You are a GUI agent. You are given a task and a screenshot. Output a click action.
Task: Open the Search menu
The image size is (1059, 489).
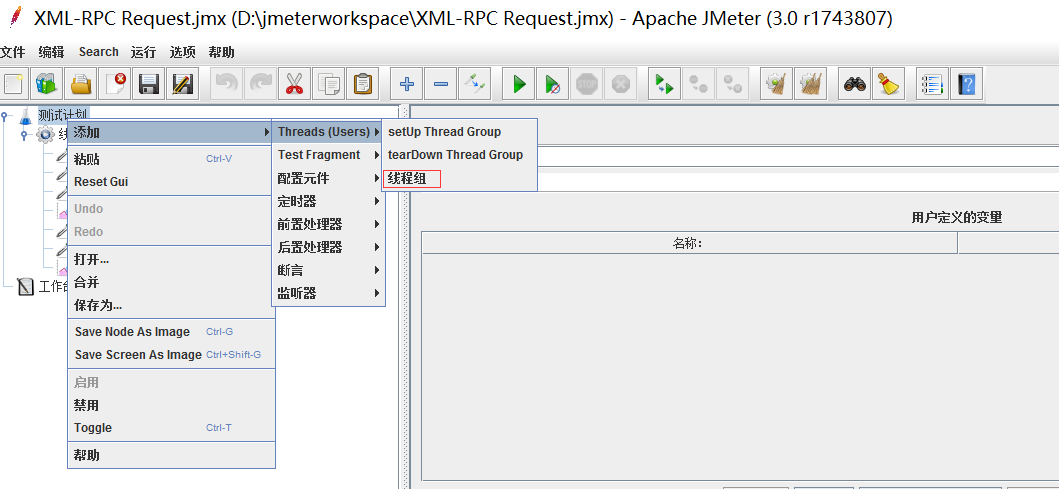(x=99, y=52)
